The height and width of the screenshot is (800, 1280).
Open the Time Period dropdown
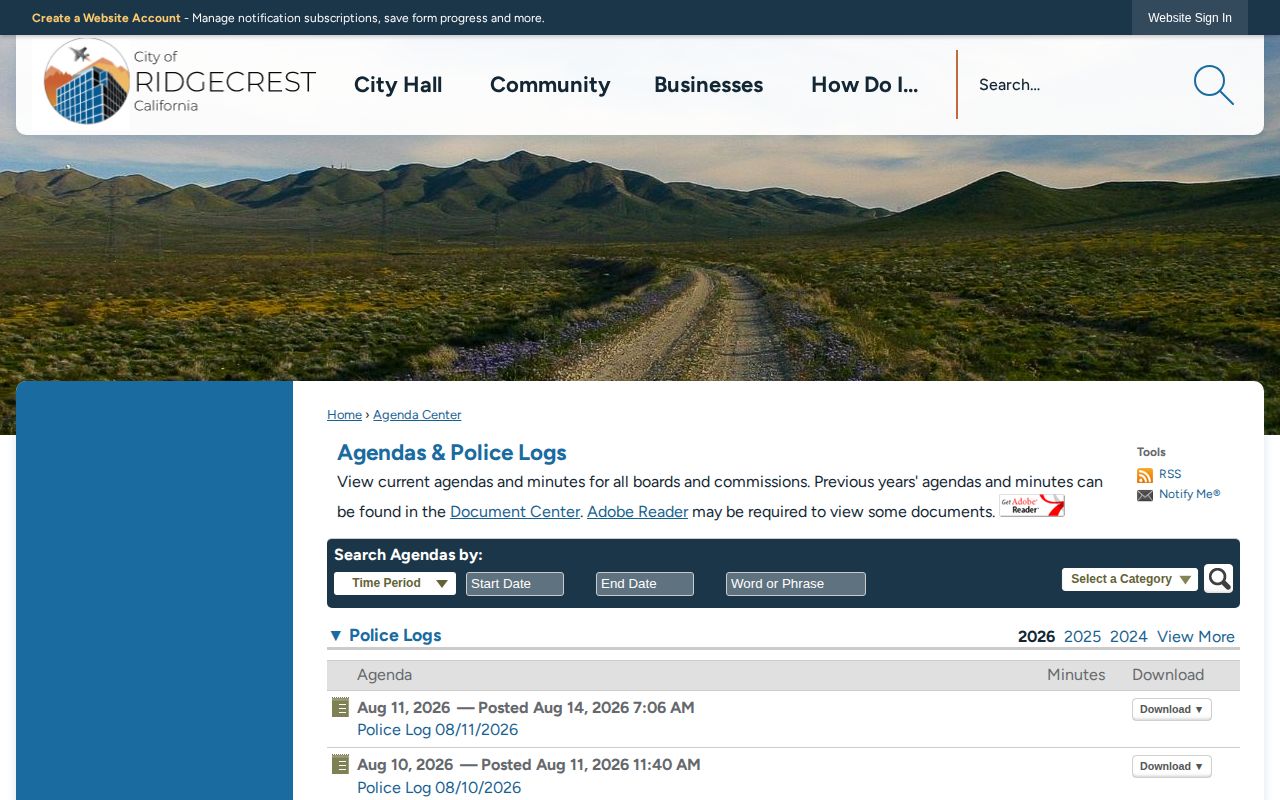395,583
